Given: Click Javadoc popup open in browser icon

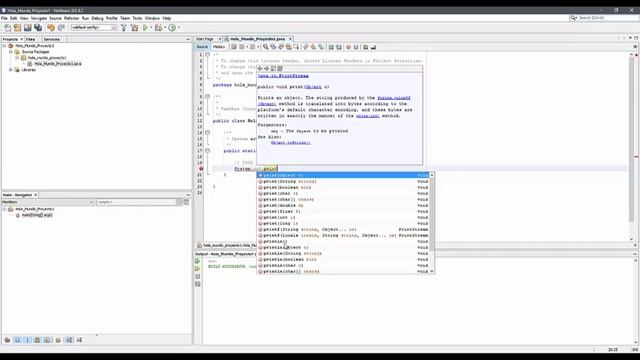Looking at the screenshot, I should pyautogui.click(x=273, y=69).
